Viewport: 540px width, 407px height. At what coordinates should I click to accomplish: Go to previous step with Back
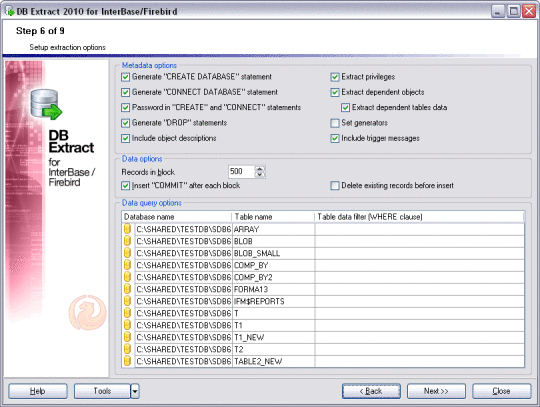pos(371,391)
